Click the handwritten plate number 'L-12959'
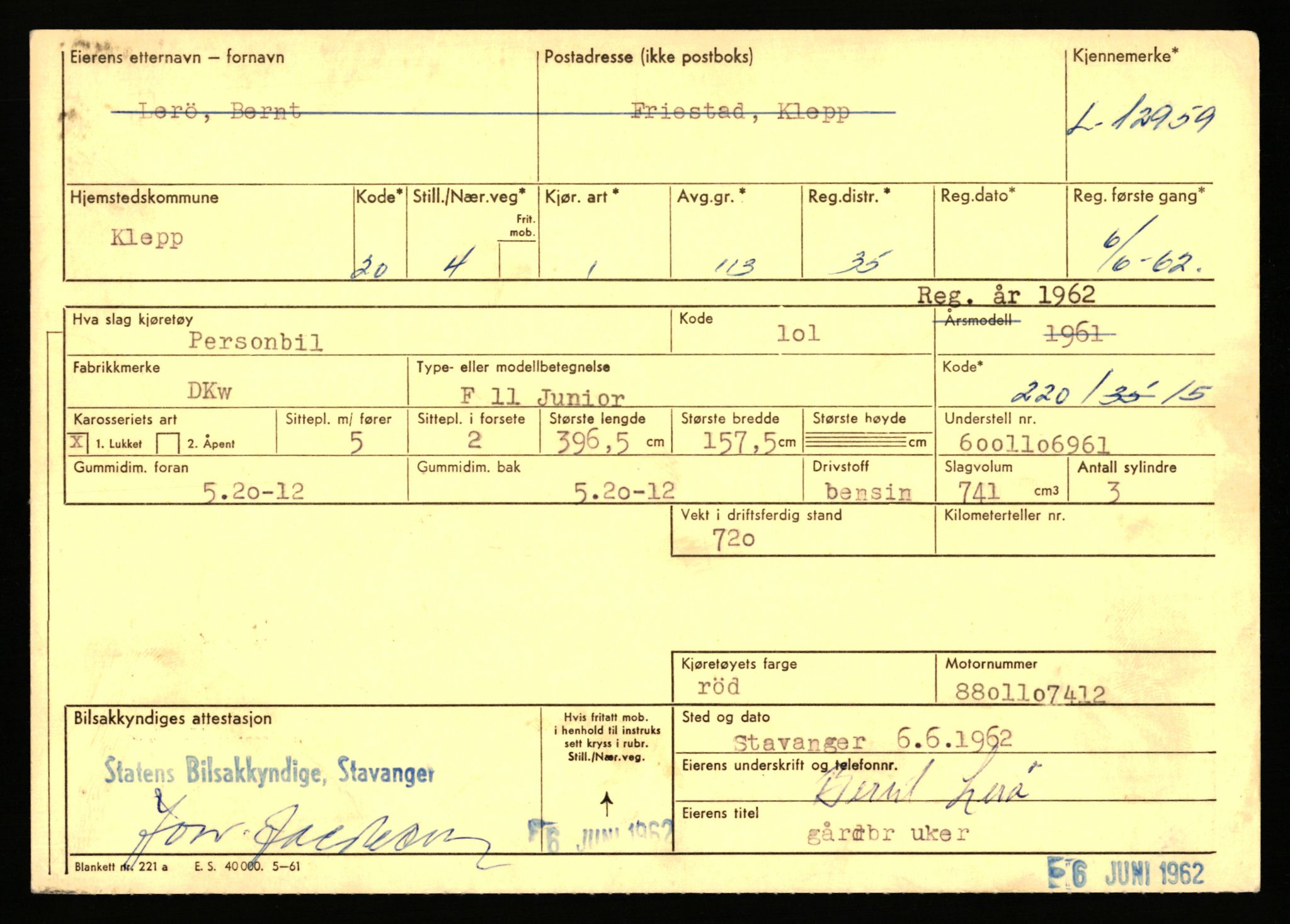 tap(1141, 118)
